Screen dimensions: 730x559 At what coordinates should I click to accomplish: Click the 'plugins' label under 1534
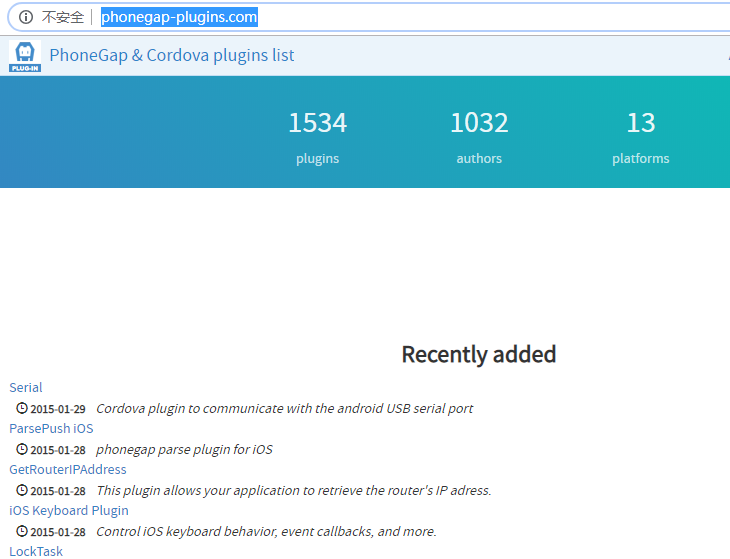point(318,159)
